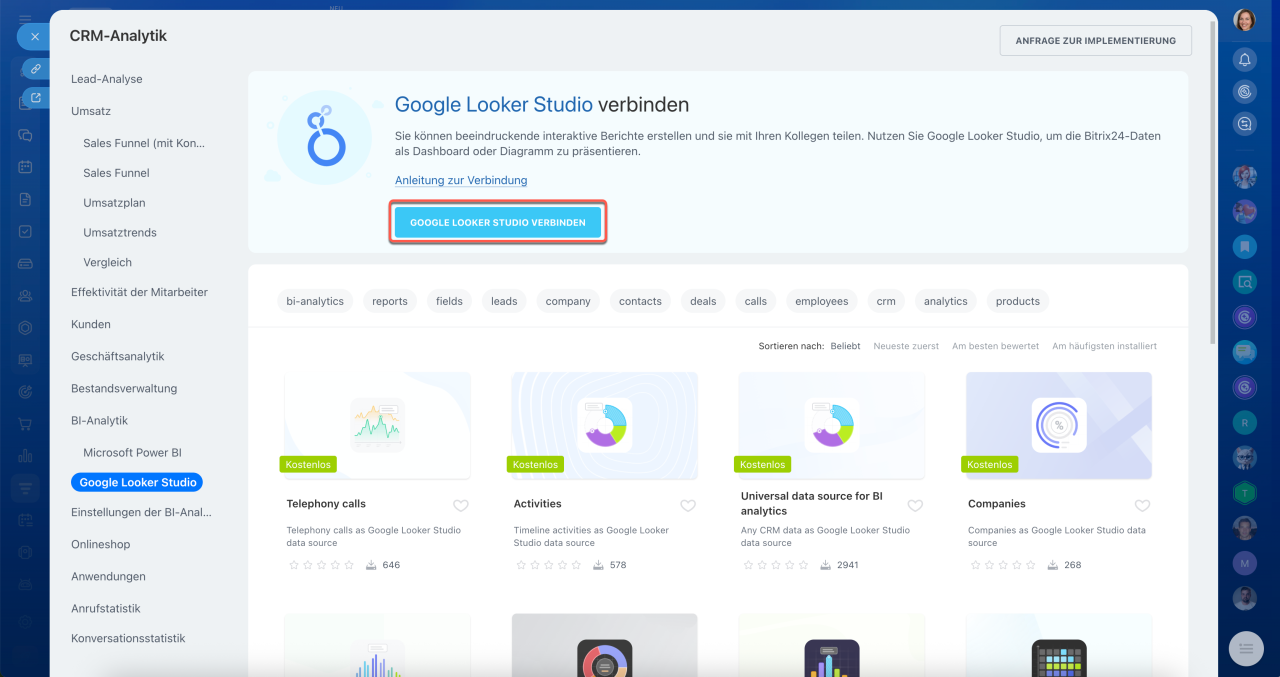Open Geschäftsanalytik section
1280x677 pixels.
click(117, 356)
